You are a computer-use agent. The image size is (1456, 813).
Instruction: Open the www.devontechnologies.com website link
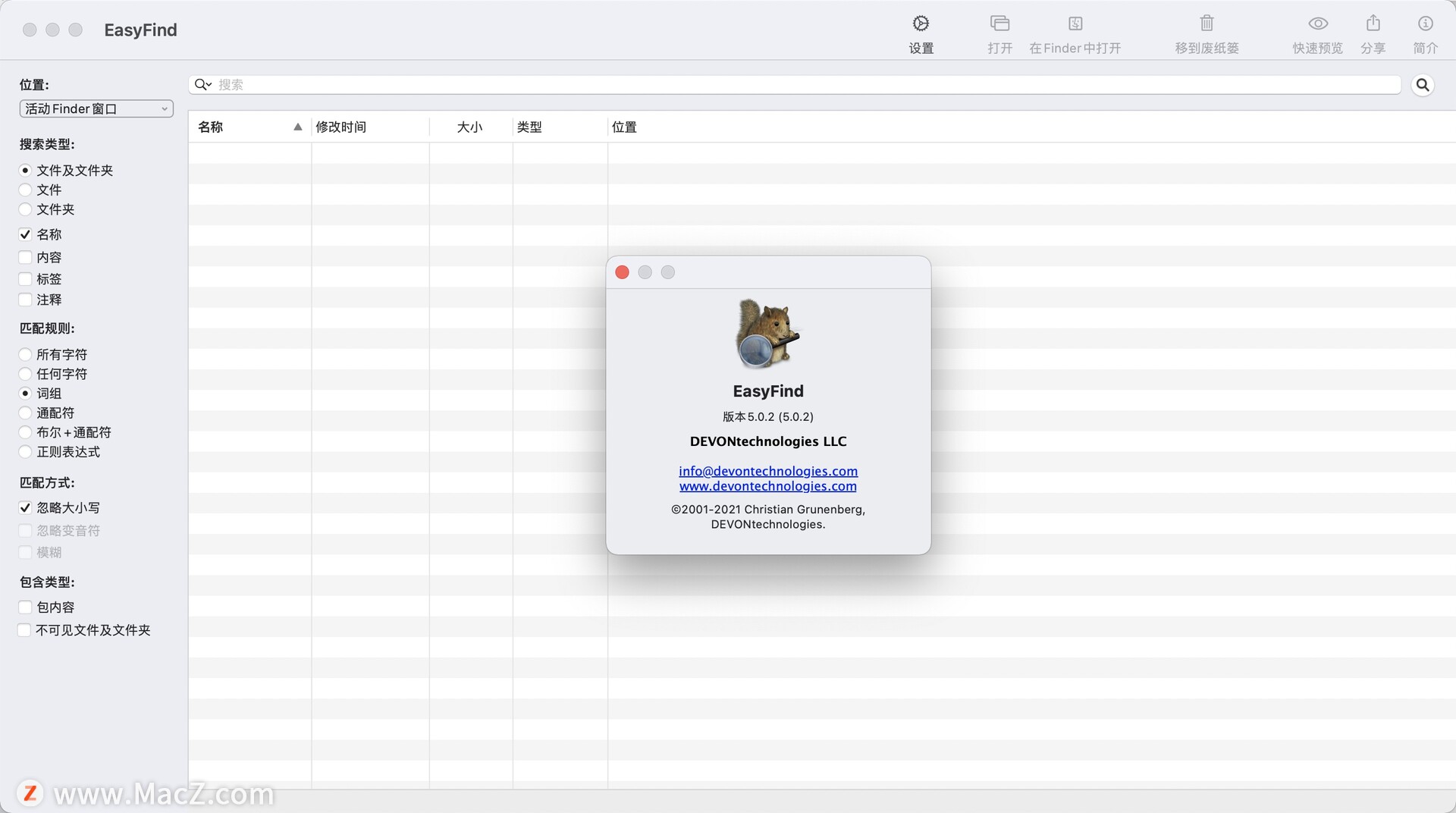pyautogui.click(x=768, y=486)
